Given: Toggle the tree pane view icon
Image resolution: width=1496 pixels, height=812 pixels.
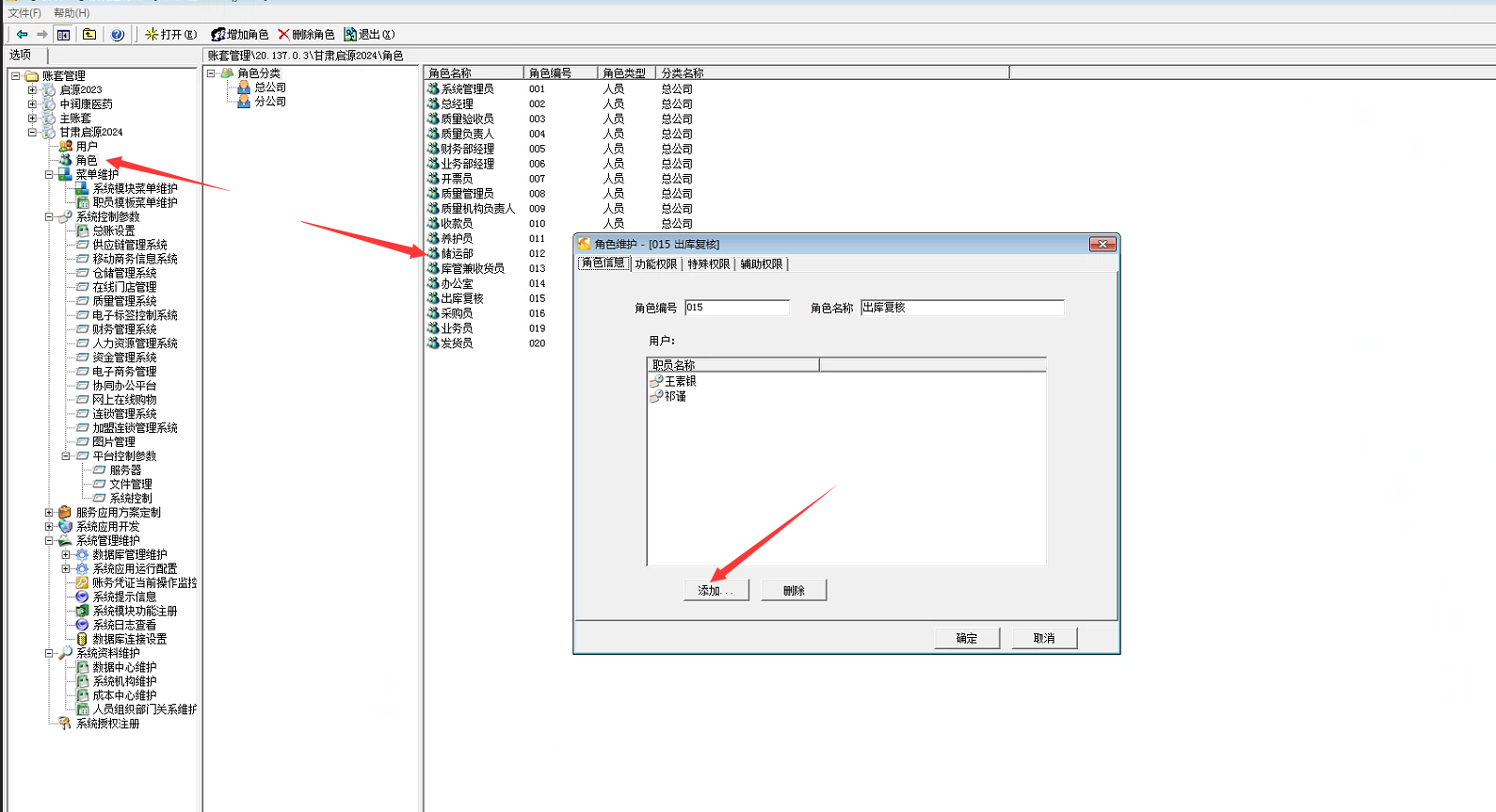Looking at the screenshot, I should point(63,35).
